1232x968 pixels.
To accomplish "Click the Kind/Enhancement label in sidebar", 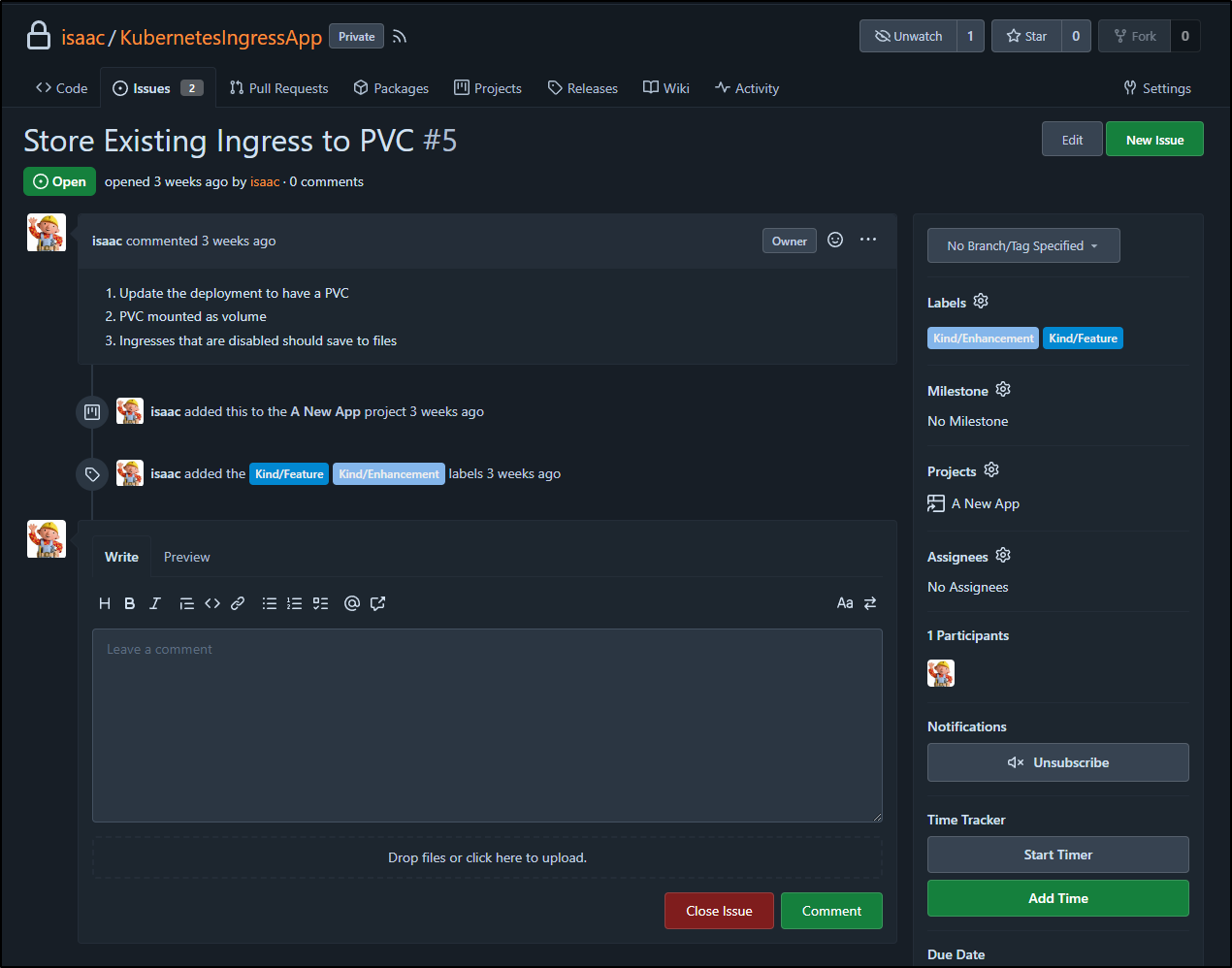I will [983, 338].
